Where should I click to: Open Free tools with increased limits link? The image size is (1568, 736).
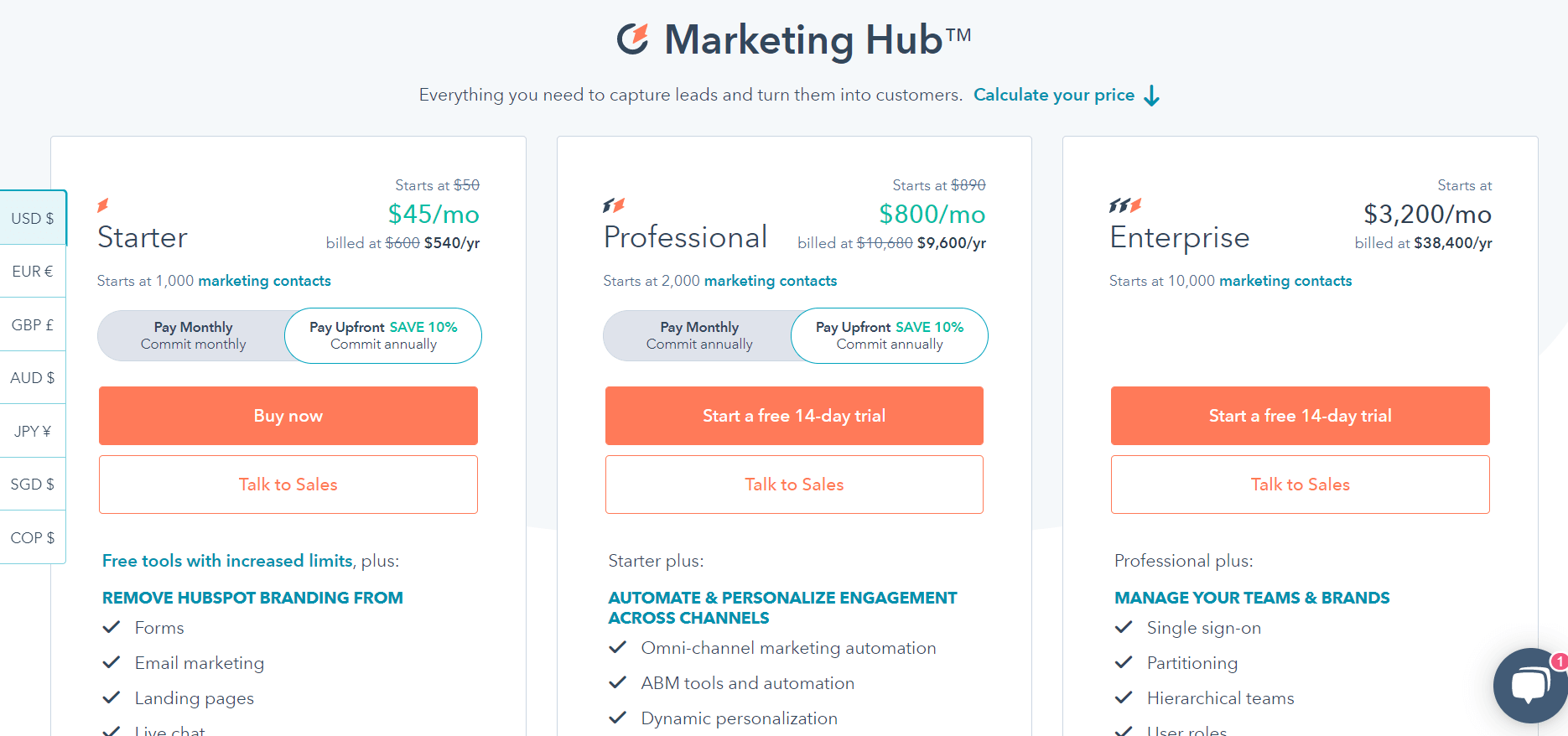pyautogui.click(x=227, y=561)
